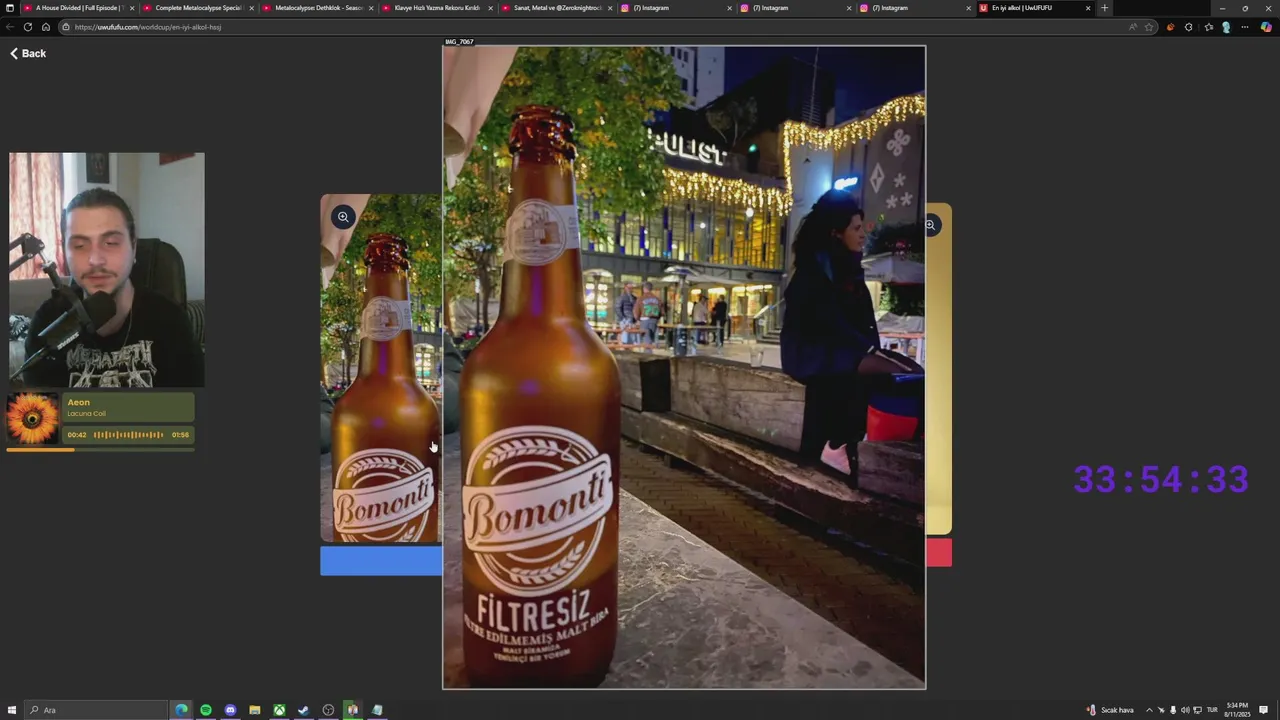Click the taskbar clock showing 5:34 PM
Viewport: 1280px width, 720px height.
point(1238,710)
